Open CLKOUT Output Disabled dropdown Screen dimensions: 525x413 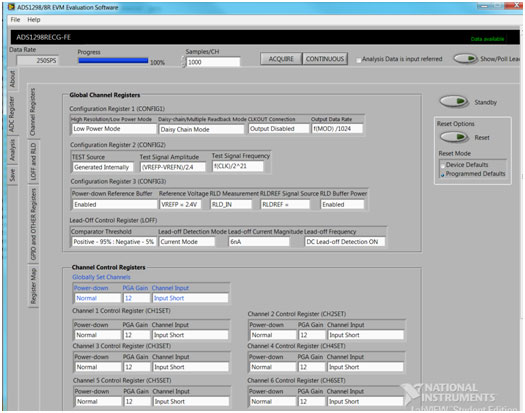point(279,129)
